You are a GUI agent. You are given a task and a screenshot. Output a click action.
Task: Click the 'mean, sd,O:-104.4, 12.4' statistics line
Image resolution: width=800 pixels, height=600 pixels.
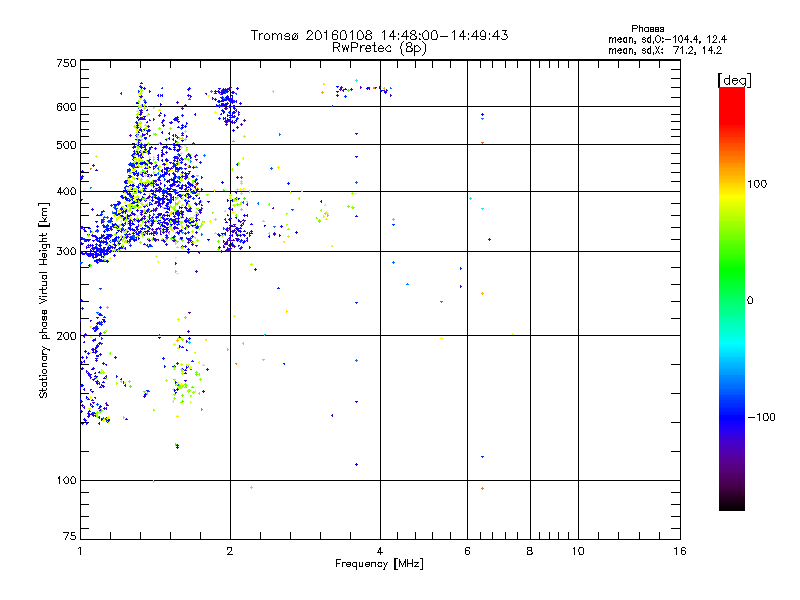[667, 39]
